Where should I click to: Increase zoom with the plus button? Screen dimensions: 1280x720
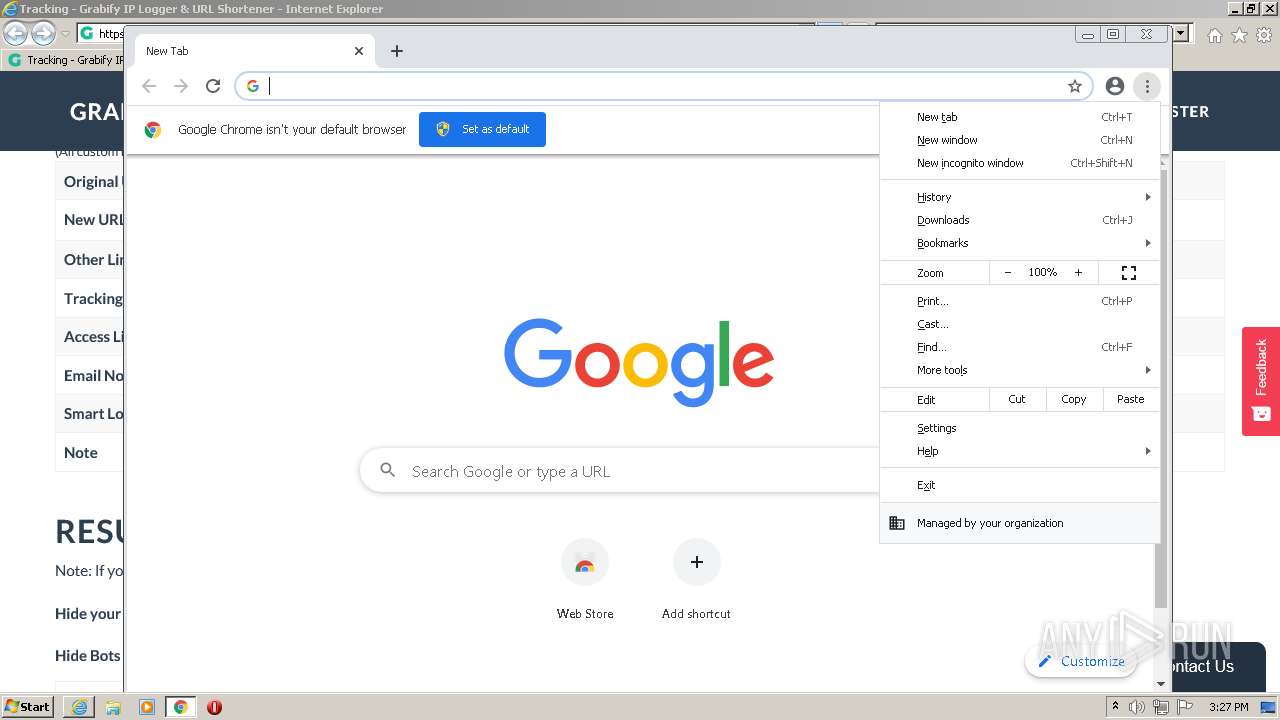tap(1078, 273)
